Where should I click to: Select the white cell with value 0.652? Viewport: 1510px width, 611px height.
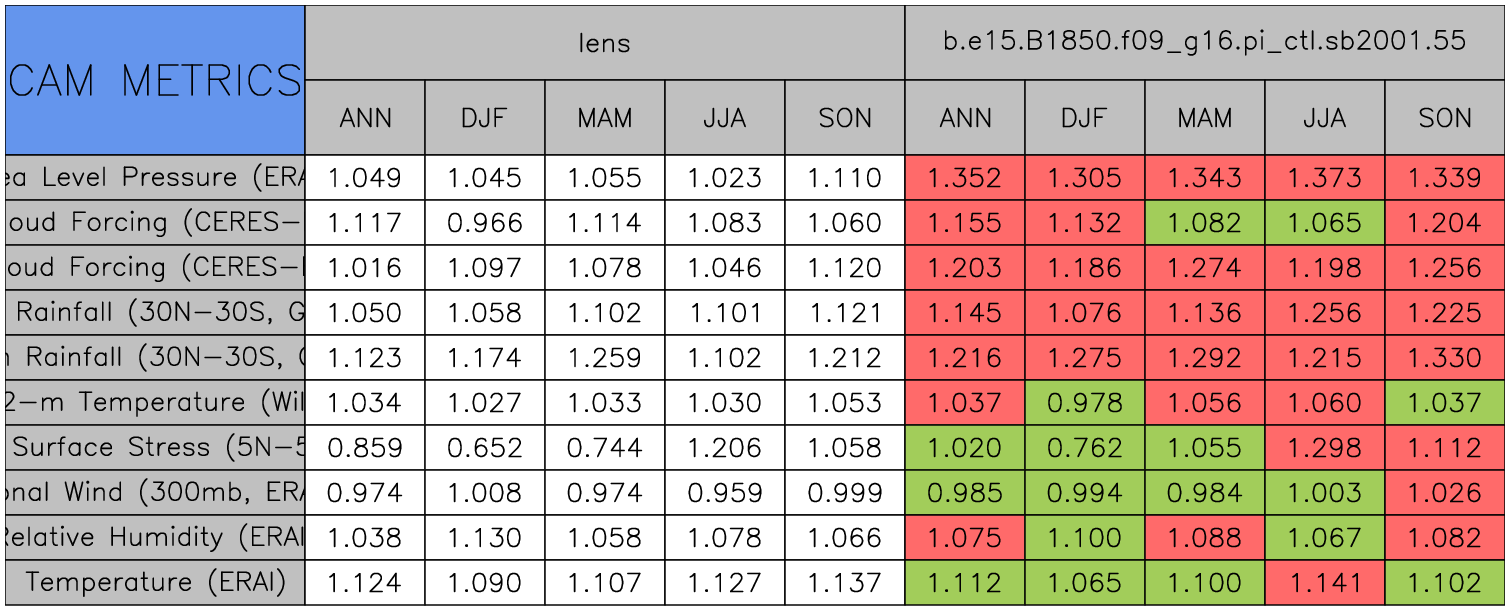tap(485, 448)
